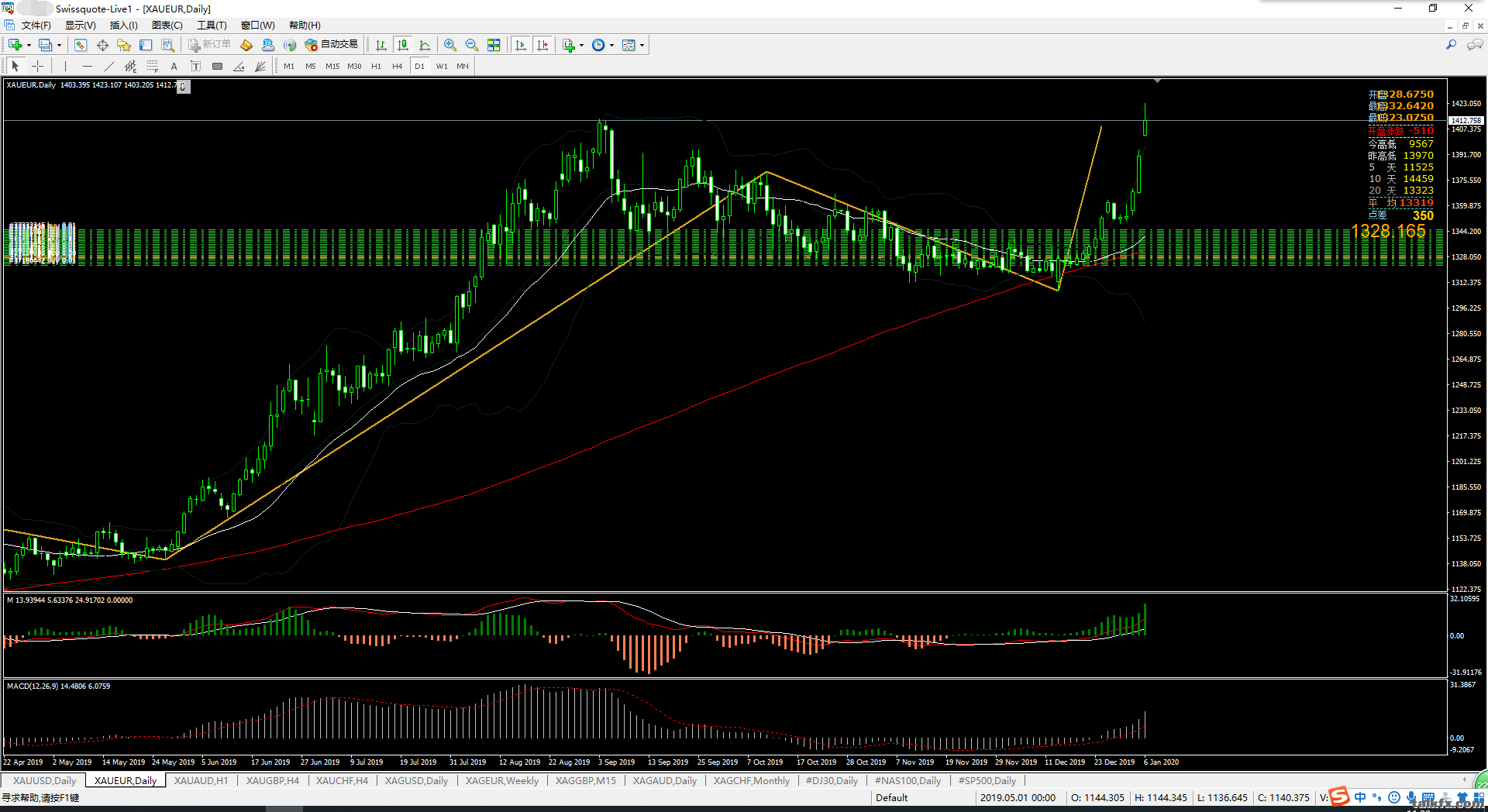Switch to M1 timeframe
The width and height of the screenshot is (1488, 812).
coord(289,66)
